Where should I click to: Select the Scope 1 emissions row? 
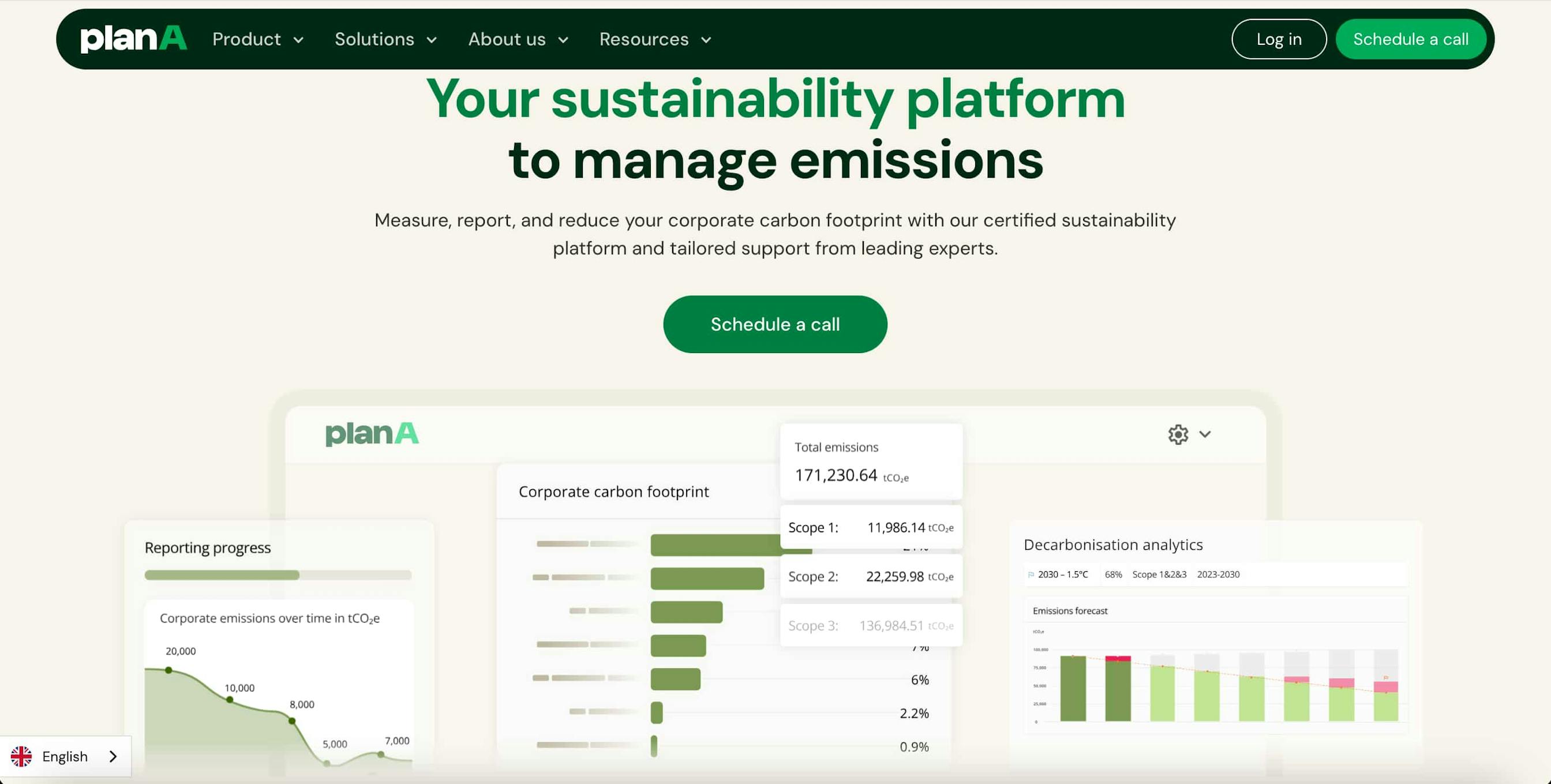coord(871,527)
